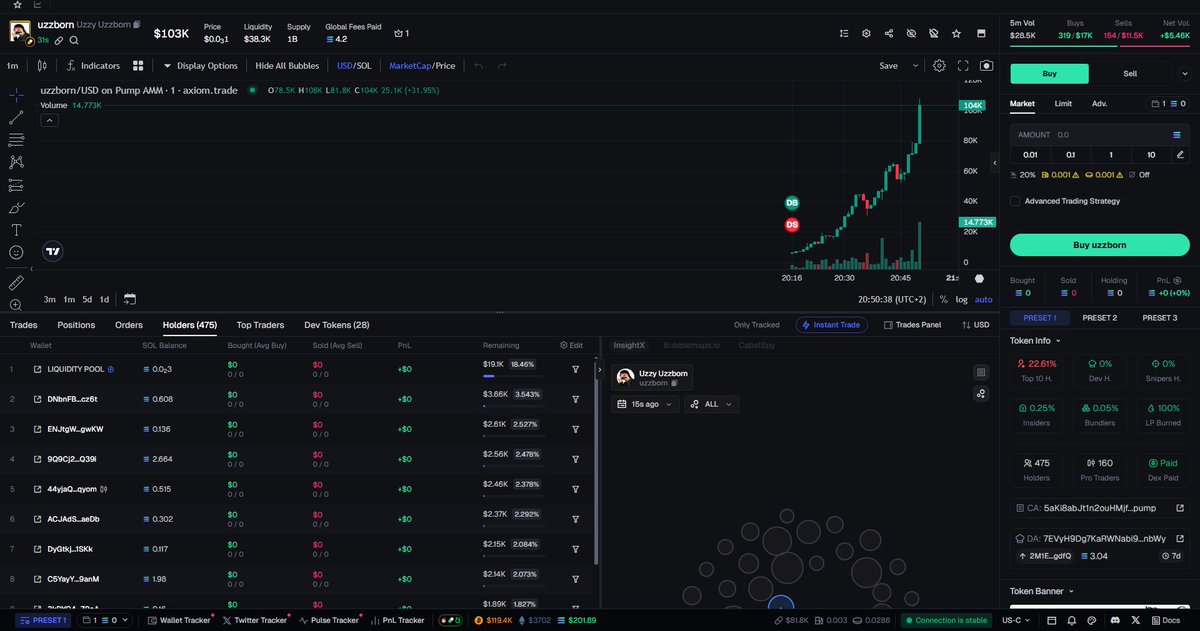Toggle auto scale on chart

983,299
